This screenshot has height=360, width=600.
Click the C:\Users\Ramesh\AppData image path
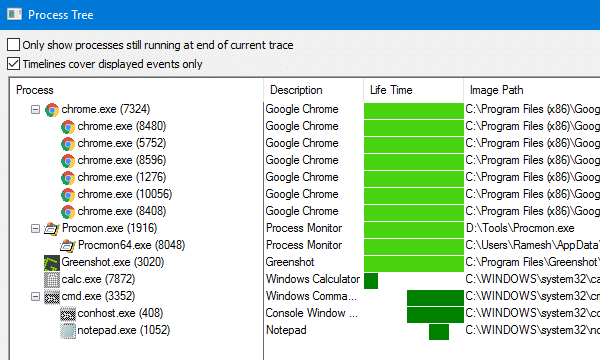532,245
